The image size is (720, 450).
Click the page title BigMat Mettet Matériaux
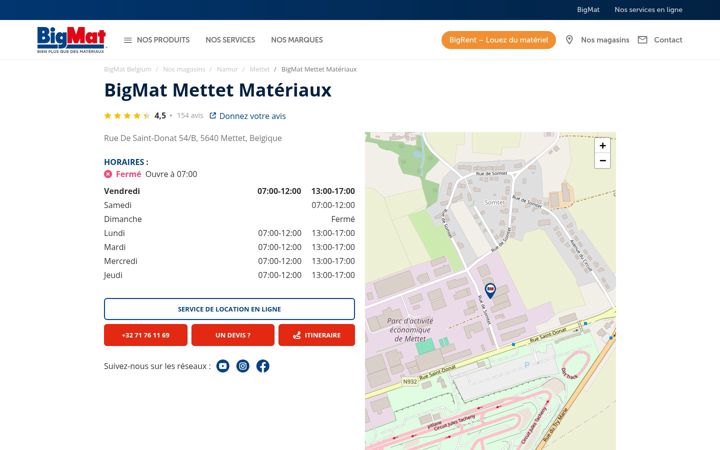coord(218,90)
